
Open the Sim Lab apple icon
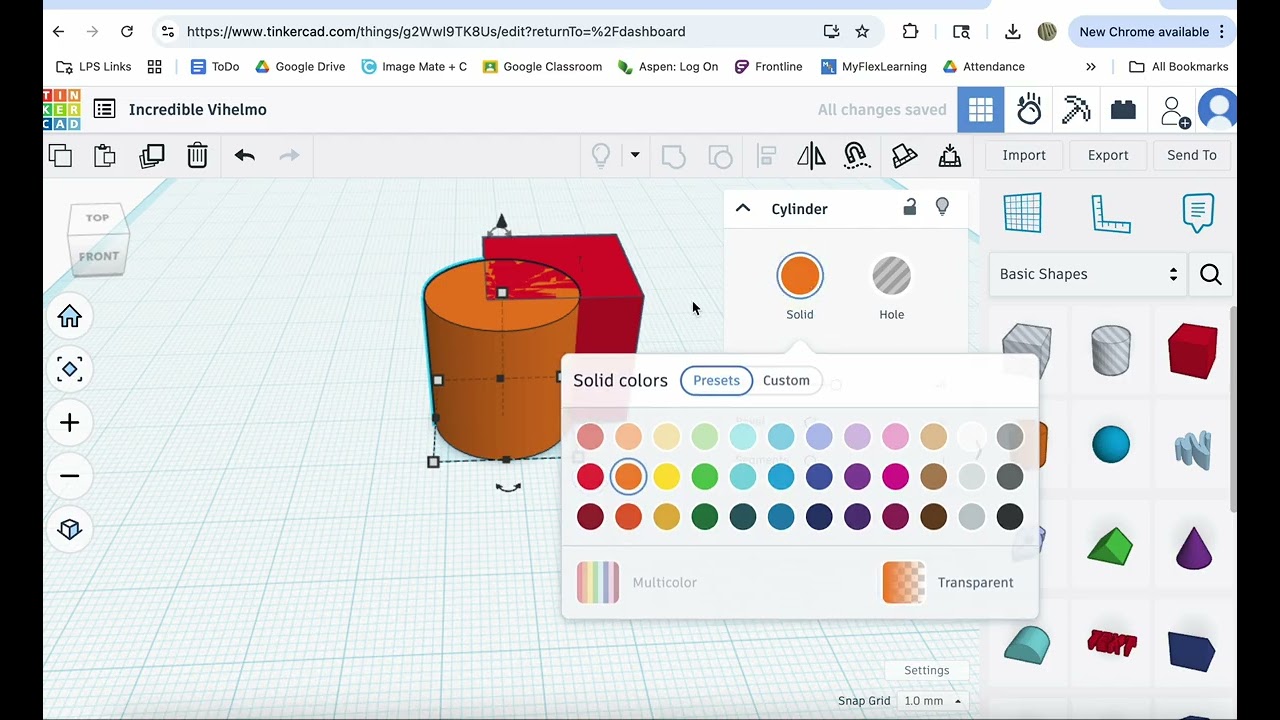(1029, 110)
